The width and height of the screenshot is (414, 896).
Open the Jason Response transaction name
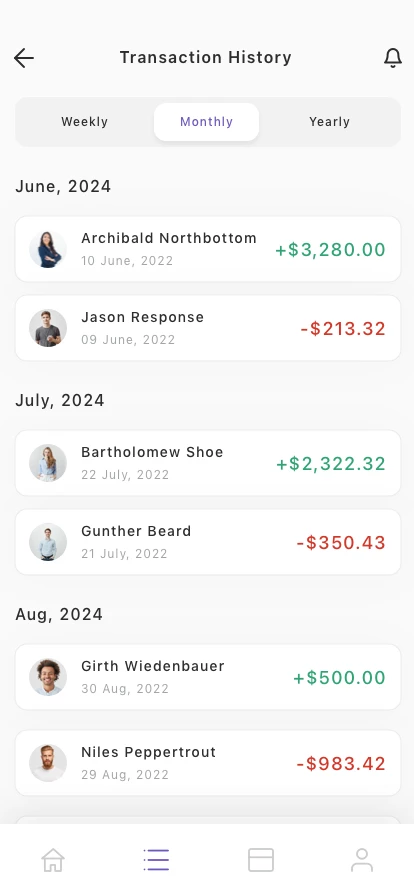142,317
